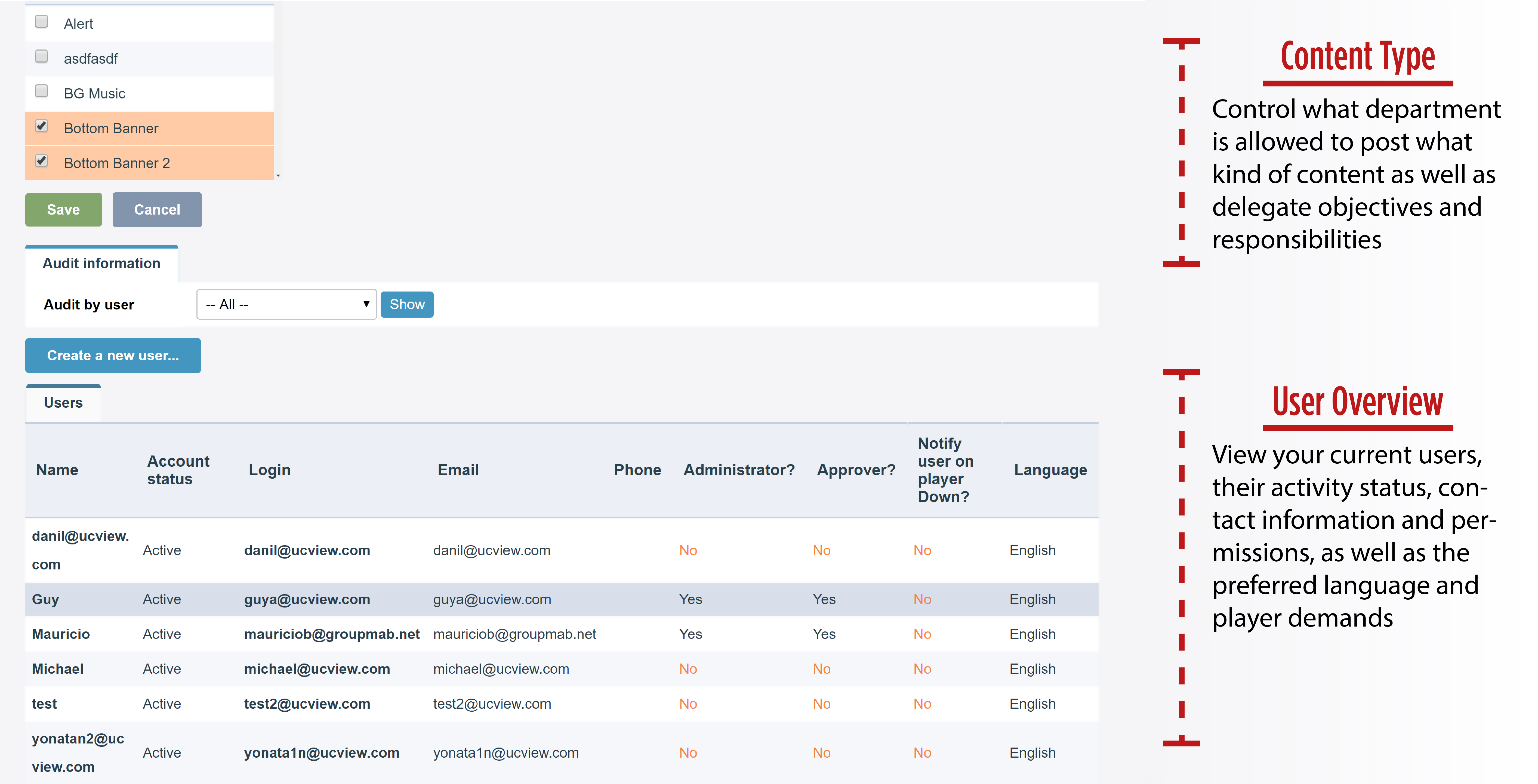Click Notify user on player Down header
The height and width of the screenshot is (784, 1538).
click(946, 470)
